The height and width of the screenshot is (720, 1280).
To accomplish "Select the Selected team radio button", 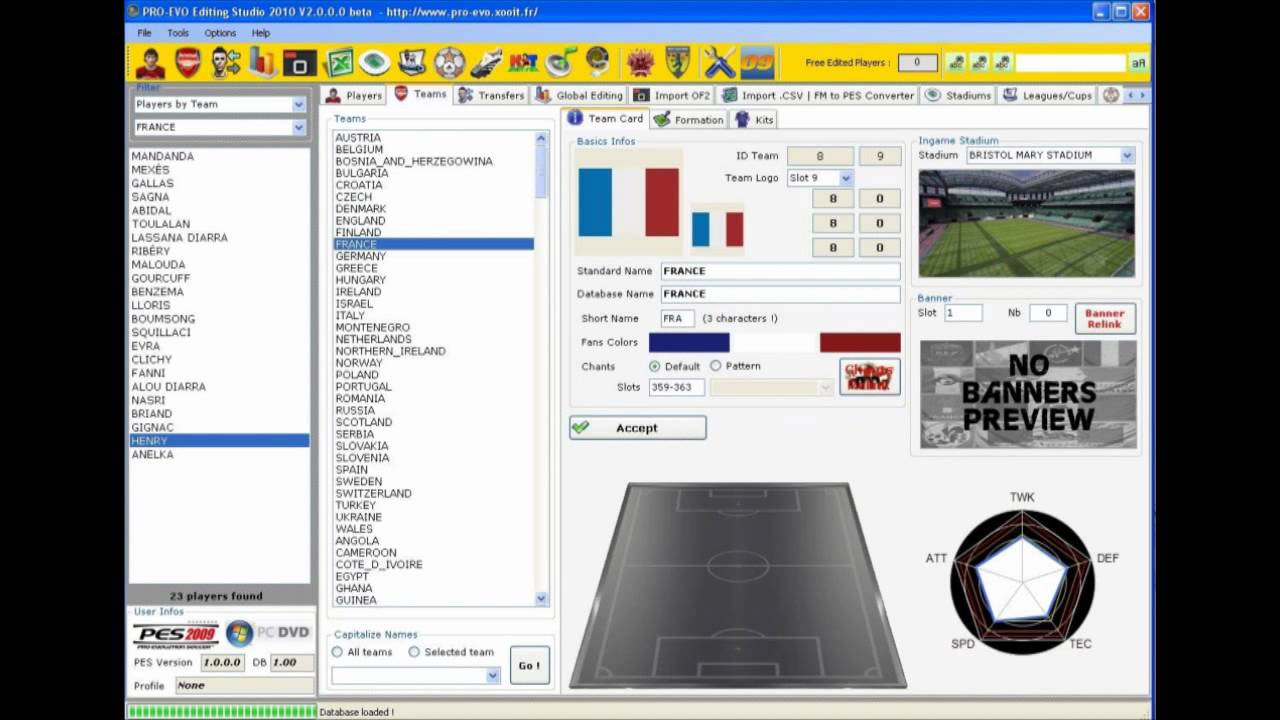I will (x=414, y=652).
